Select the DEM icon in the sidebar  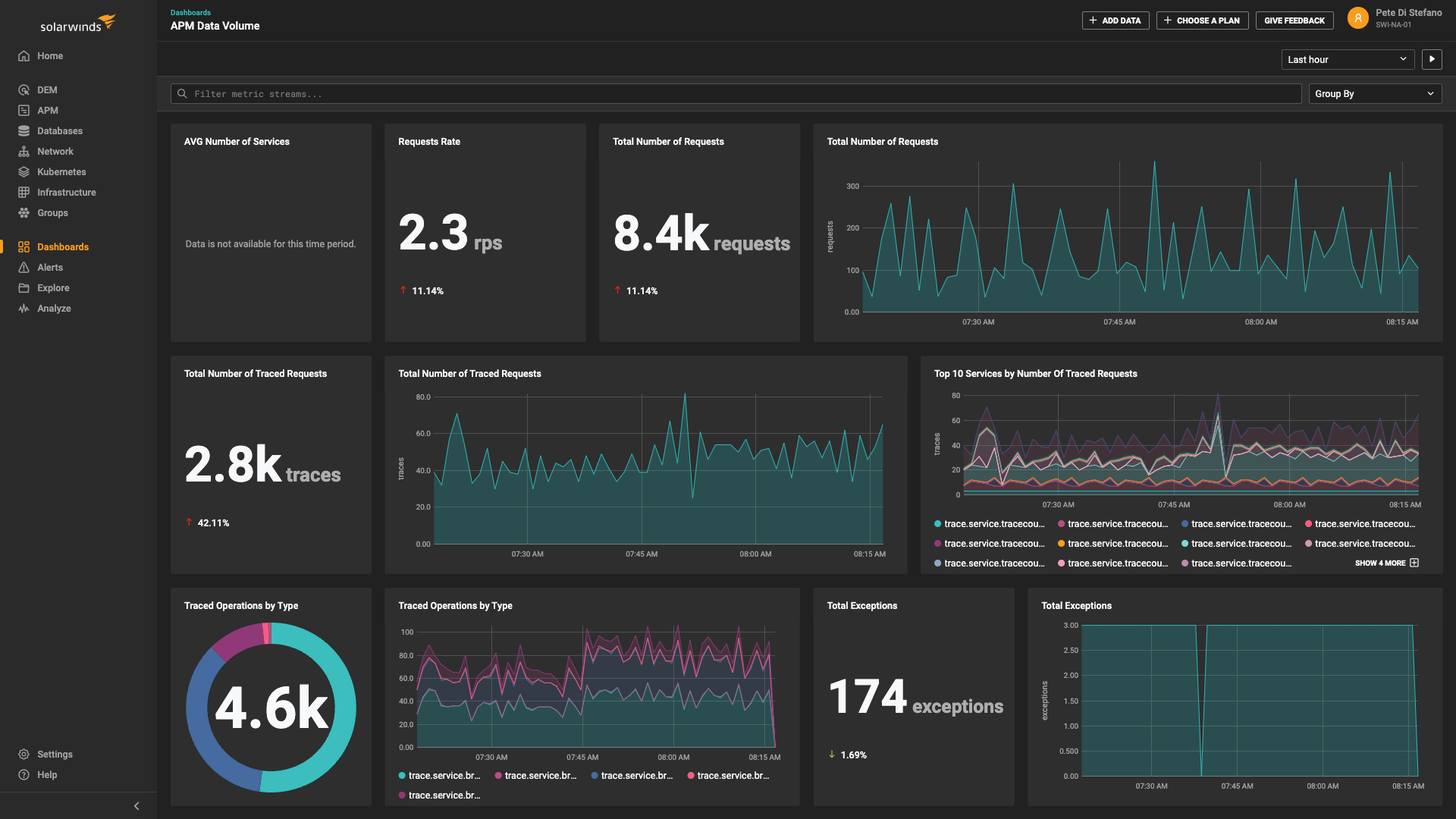coord(24,89)
